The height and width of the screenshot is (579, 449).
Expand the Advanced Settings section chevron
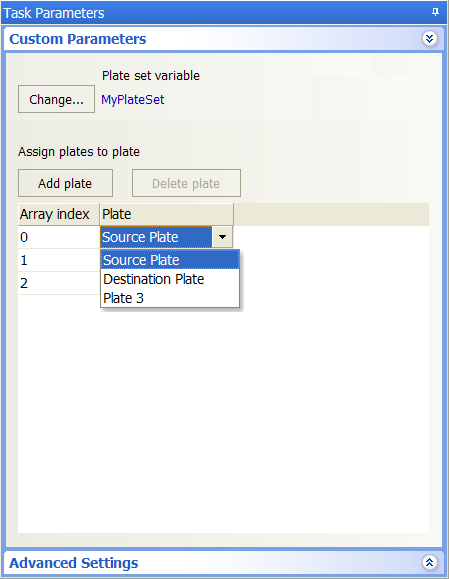pyautogui.click(x=429, y=562)
